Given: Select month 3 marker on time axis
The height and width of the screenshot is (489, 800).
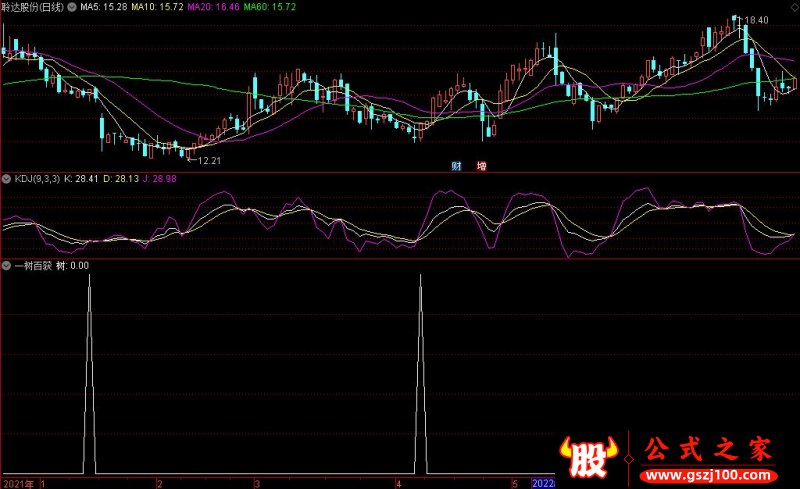Looking at the screenshot, I should pyautogui.click(x=258, y=484).
